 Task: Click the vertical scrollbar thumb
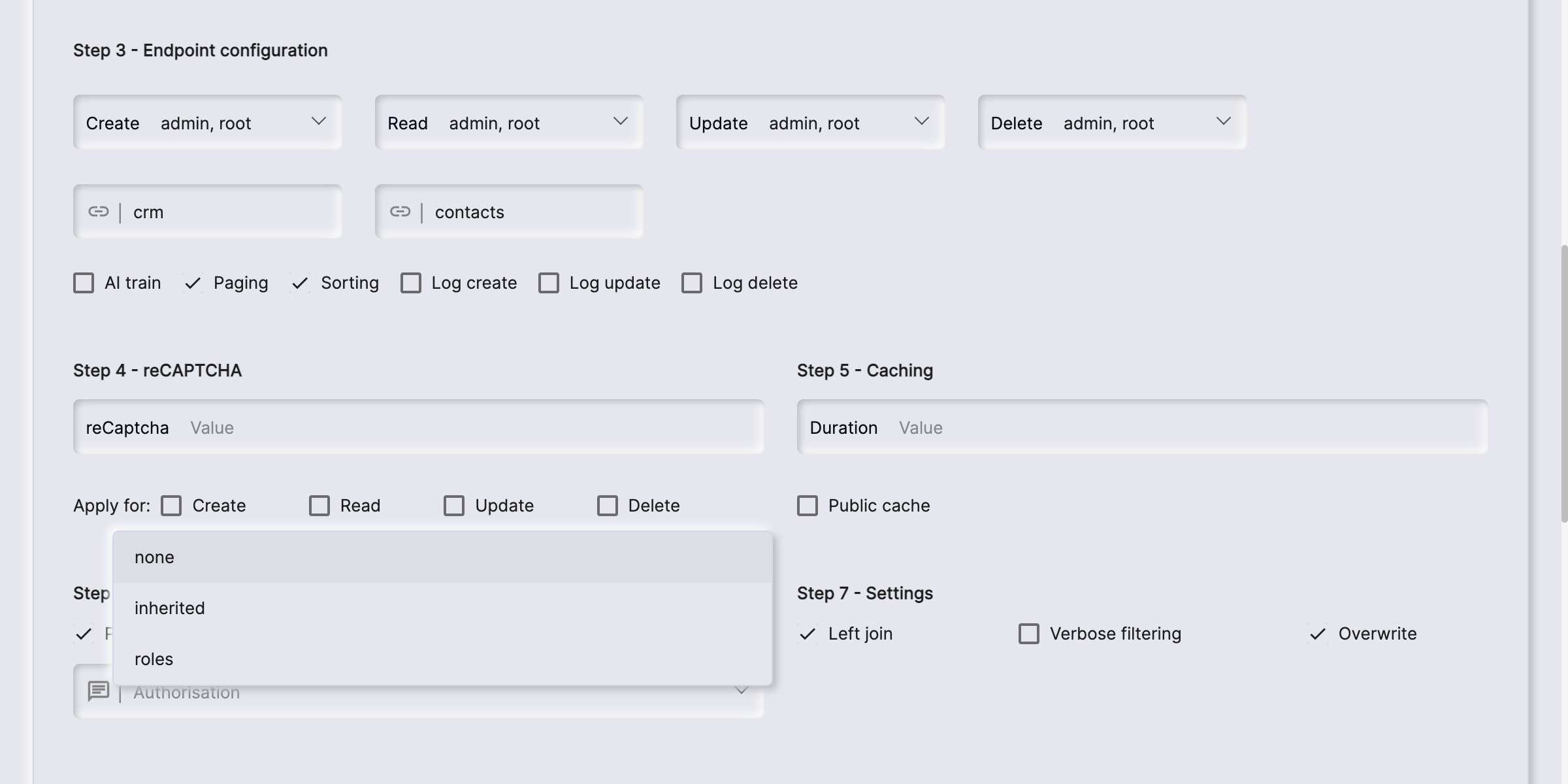tap(1563, 384)
